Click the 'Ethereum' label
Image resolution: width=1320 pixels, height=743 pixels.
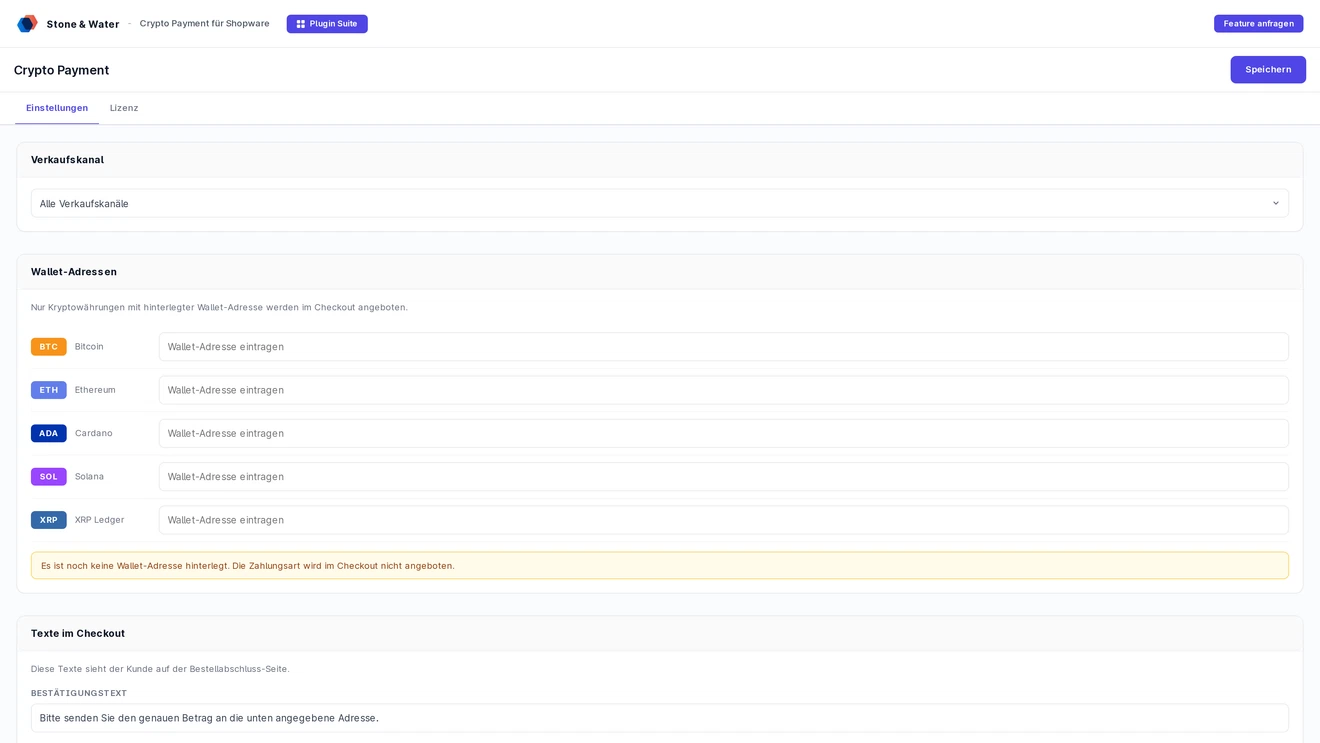coord(95,390)
